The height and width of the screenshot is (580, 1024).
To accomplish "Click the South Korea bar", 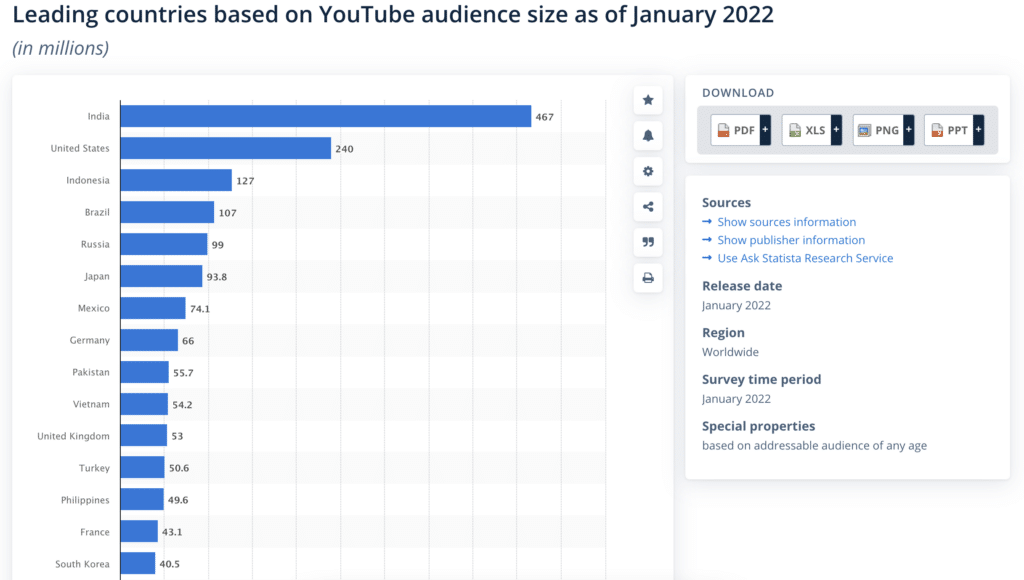I will (138, 564).
